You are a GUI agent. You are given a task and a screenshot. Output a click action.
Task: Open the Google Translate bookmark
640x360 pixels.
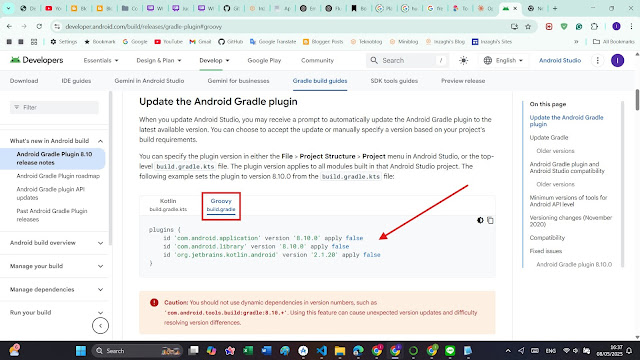[273, 42]
